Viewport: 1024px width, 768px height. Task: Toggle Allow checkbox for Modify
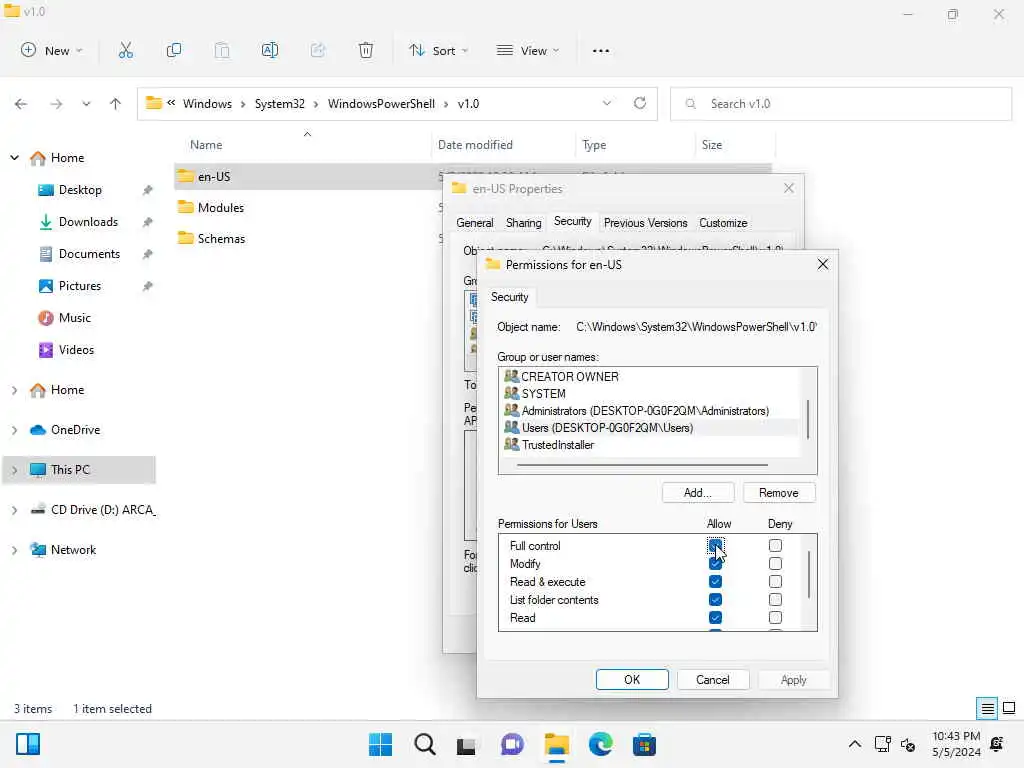pyautogui.click(x=715, y=564)
